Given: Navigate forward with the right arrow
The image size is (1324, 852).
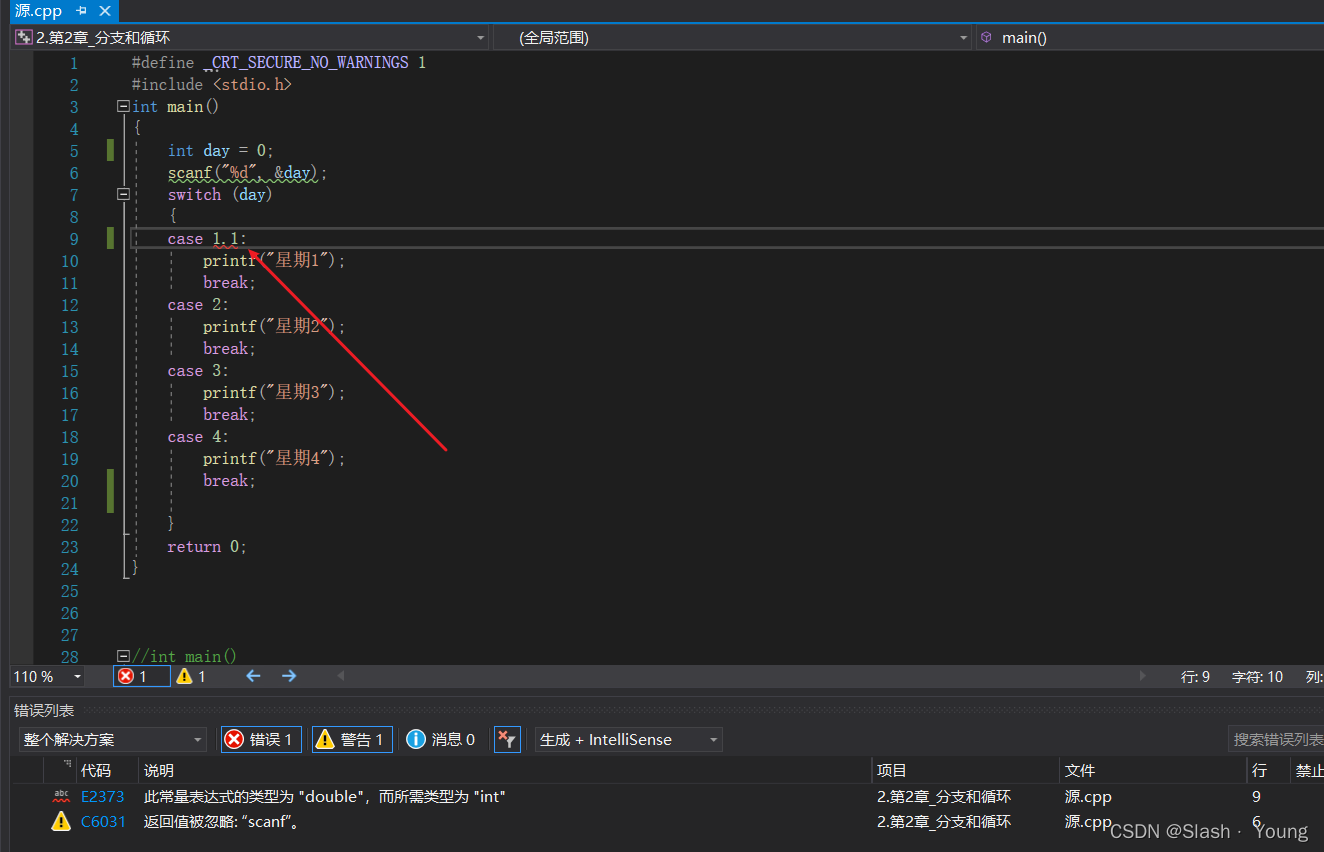Looking at the screenshot, I should 289,677.
